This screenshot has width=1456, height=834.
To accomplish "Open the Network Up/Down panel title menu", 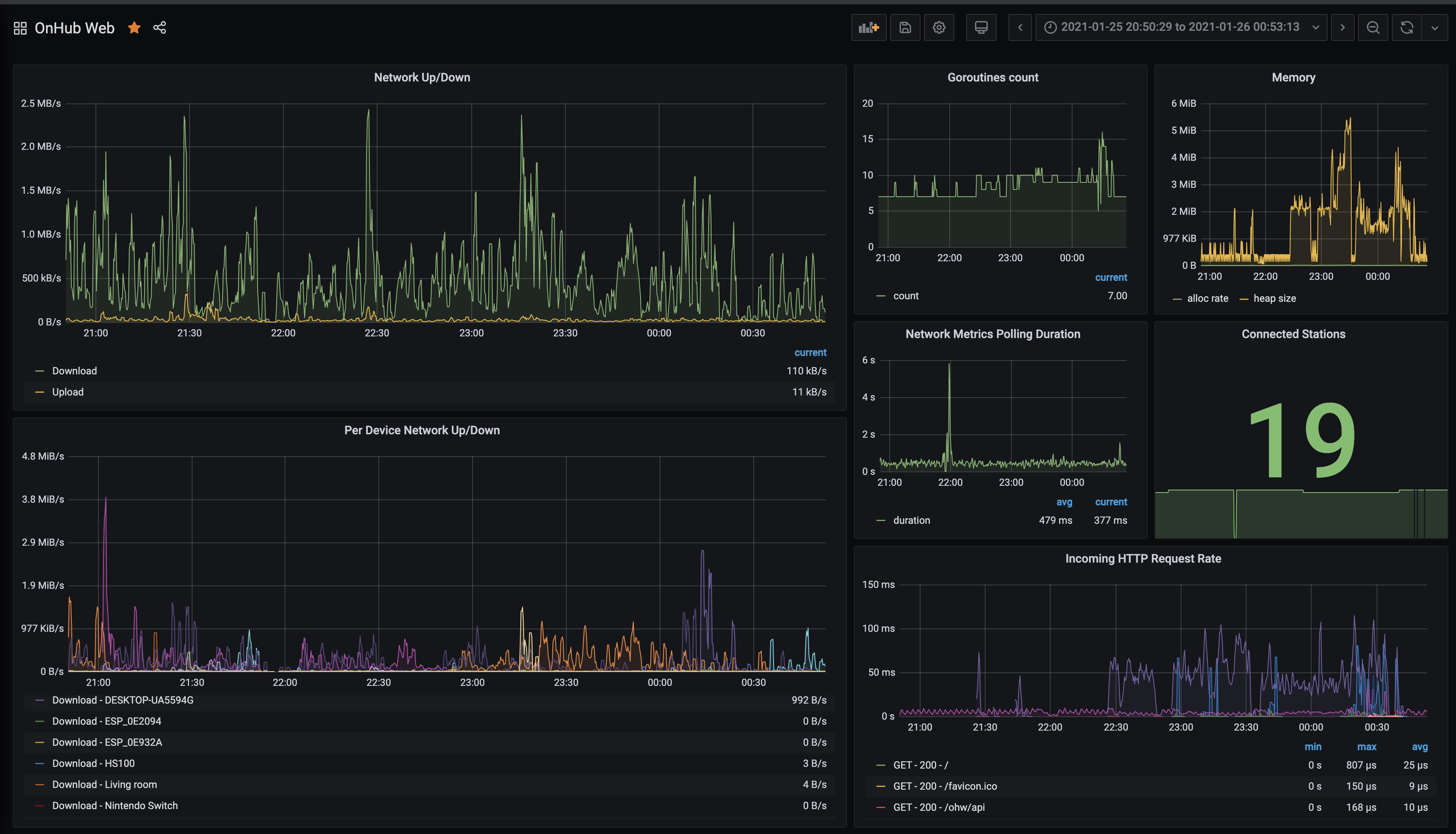I will pos(422,77).
